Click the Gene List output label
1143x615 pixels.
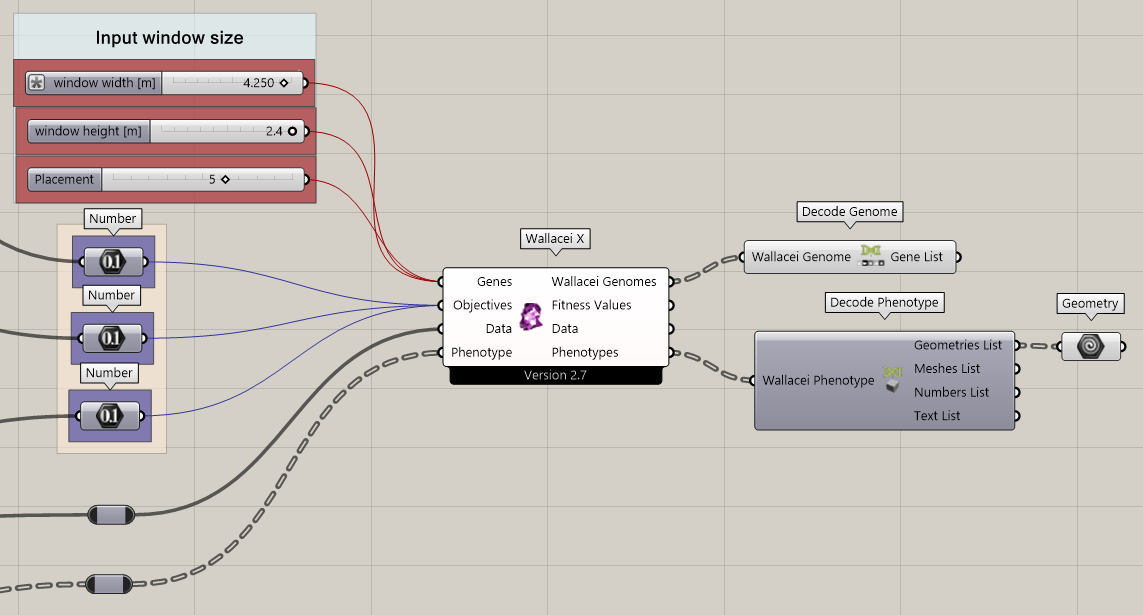coord(917,256)
